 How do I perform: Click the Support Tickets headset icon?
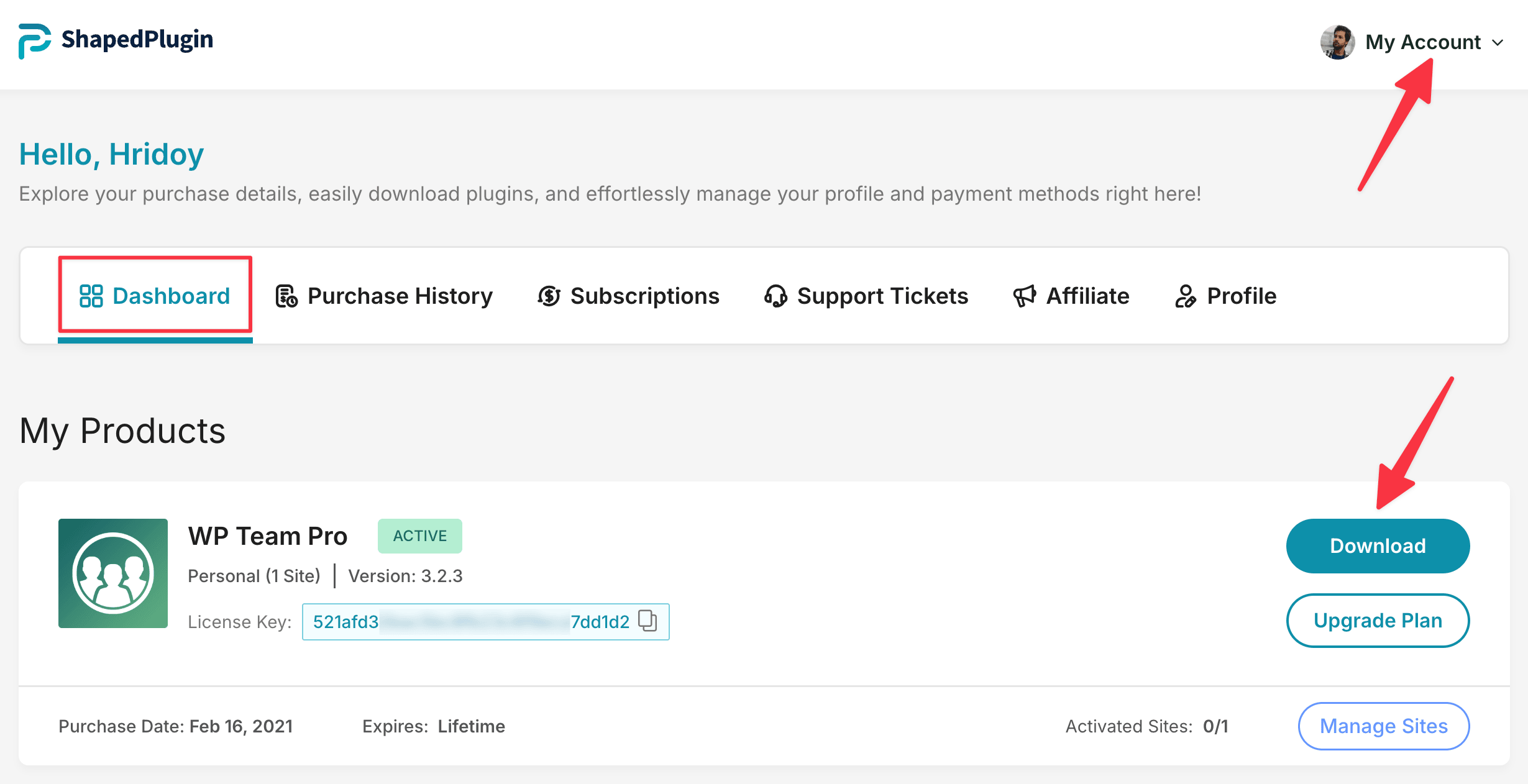pos(777,296)
